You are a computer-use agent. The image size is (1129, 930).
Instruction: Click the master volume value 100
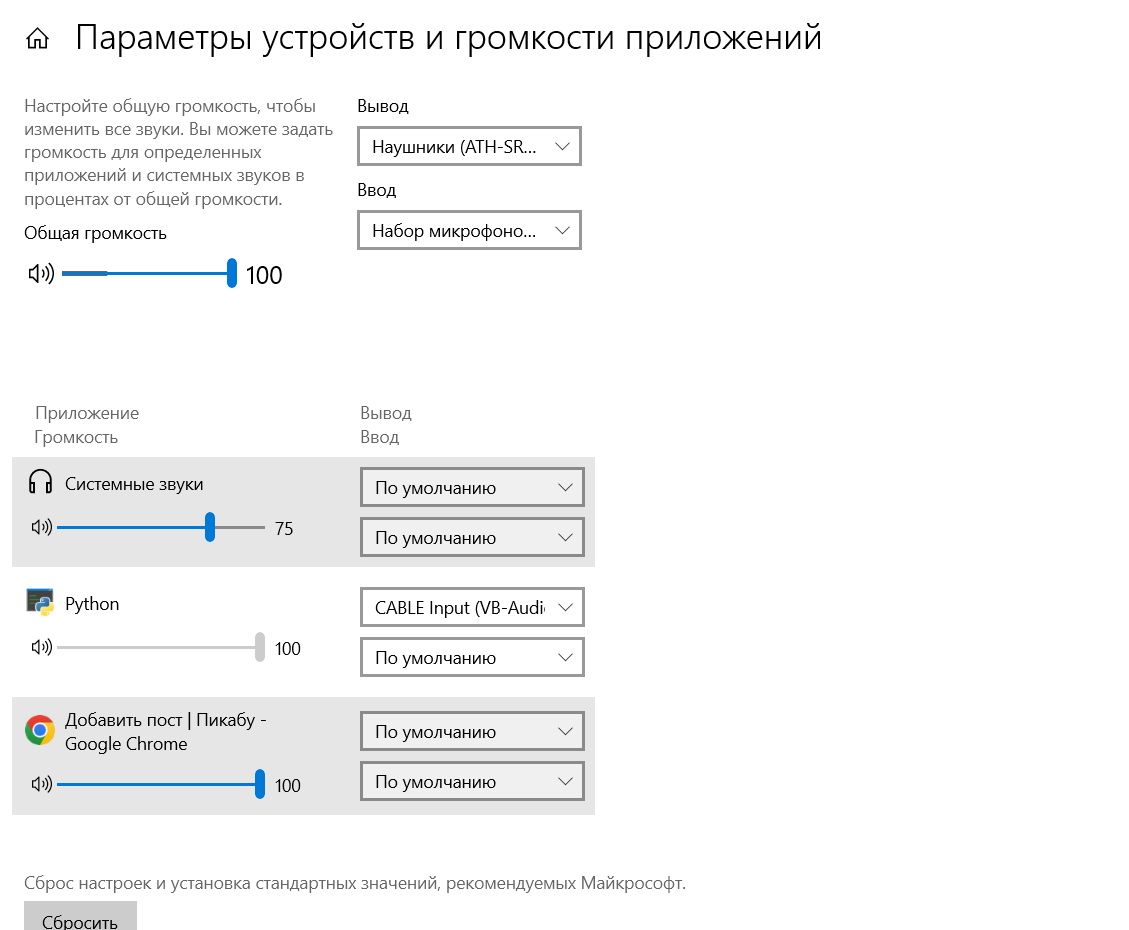tap(264, 275)
